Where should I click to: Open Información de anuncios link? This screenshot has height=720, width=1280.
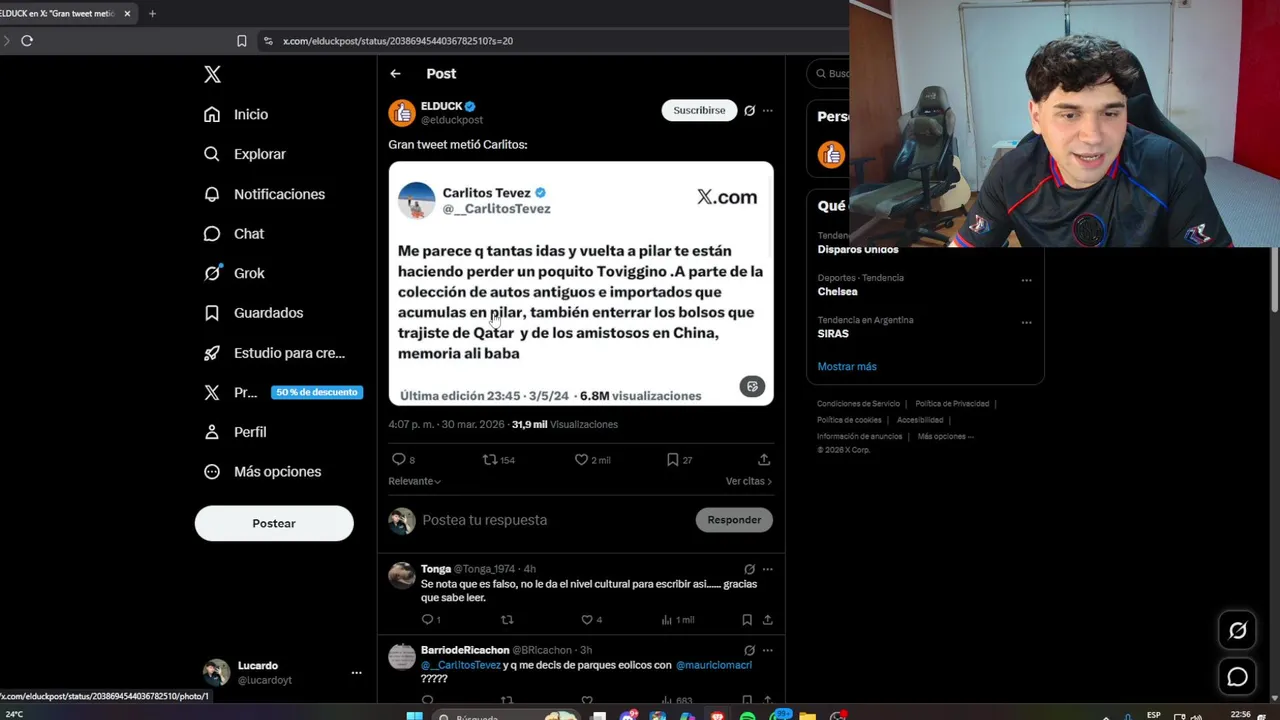click(859, 436)
